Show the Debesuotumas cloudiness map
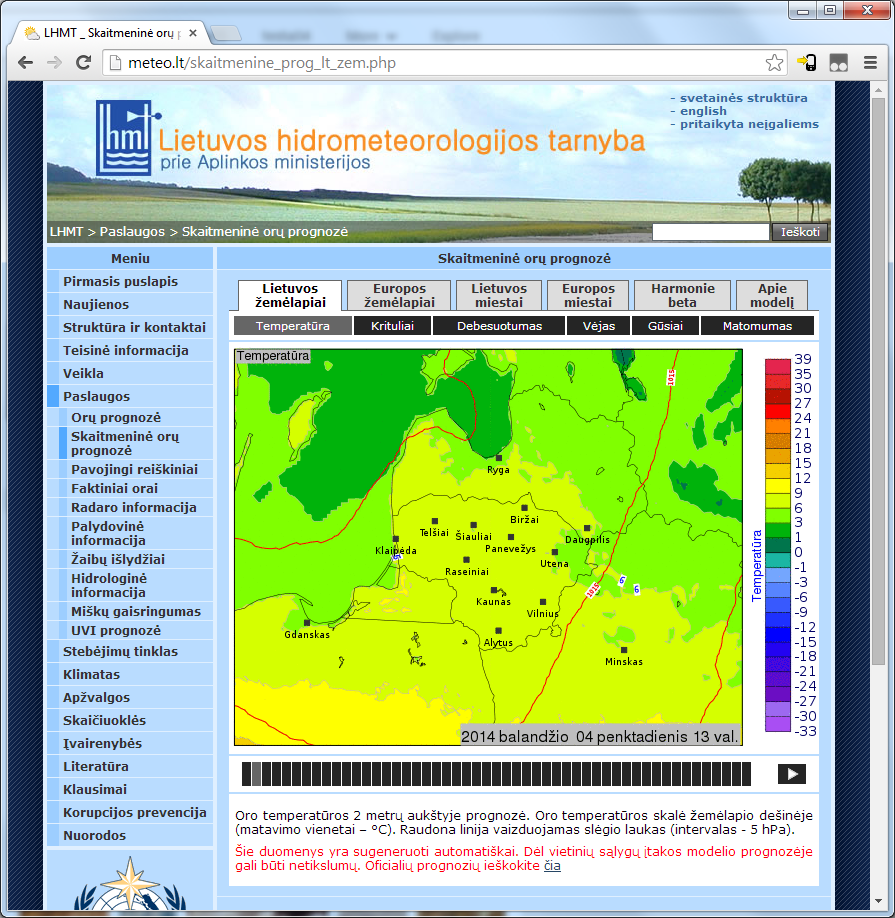This screenshot has height=918, width=895. (x=499, y=326)
